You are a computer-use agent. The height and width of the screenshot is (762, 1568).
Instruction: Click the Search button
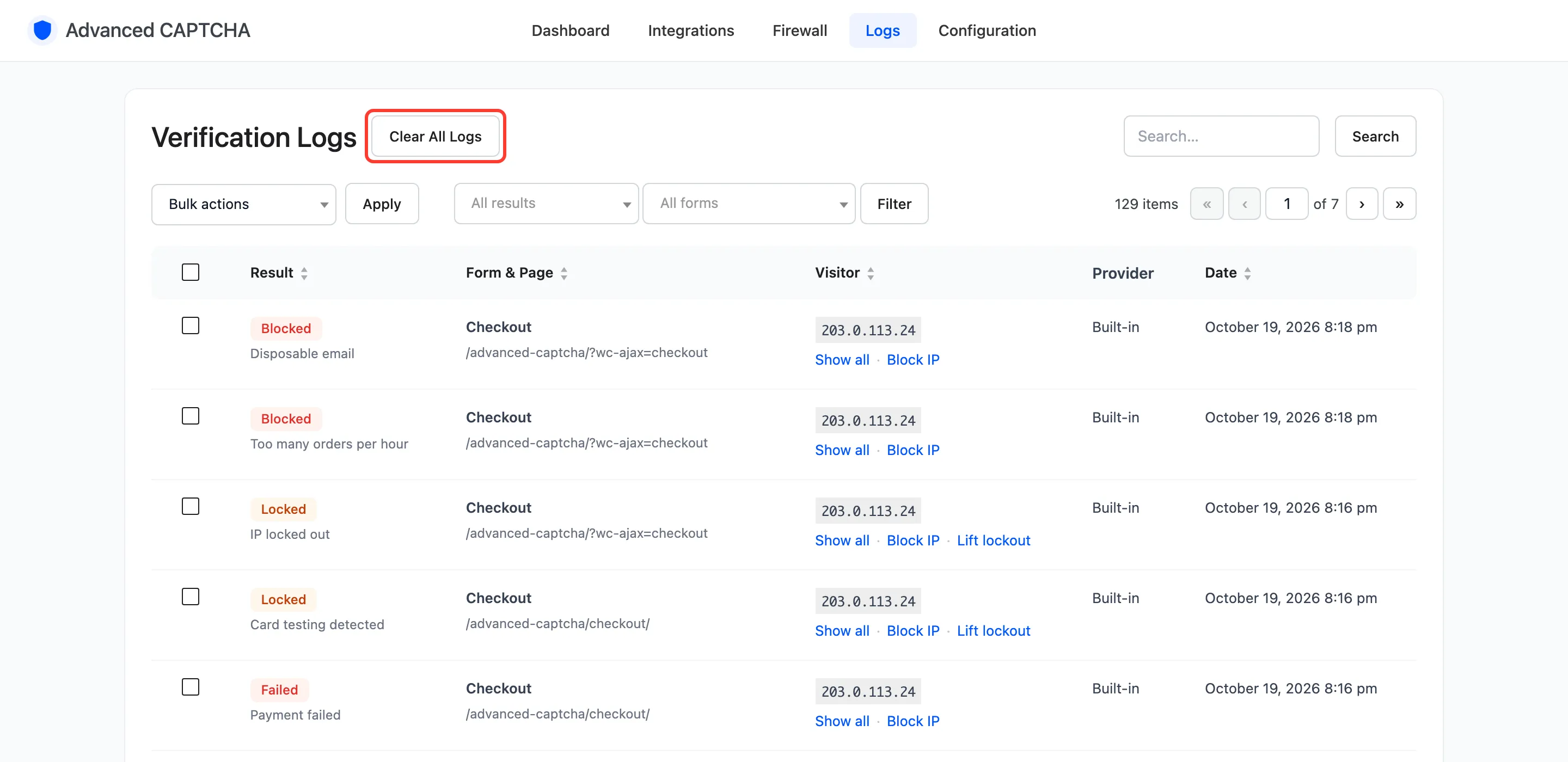click(x=1375, y=136)
